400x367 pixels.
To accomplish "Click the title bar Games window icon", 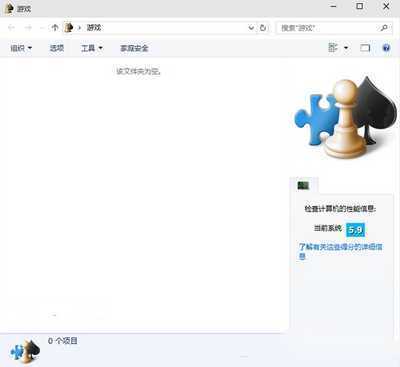I will coord(10,8).
